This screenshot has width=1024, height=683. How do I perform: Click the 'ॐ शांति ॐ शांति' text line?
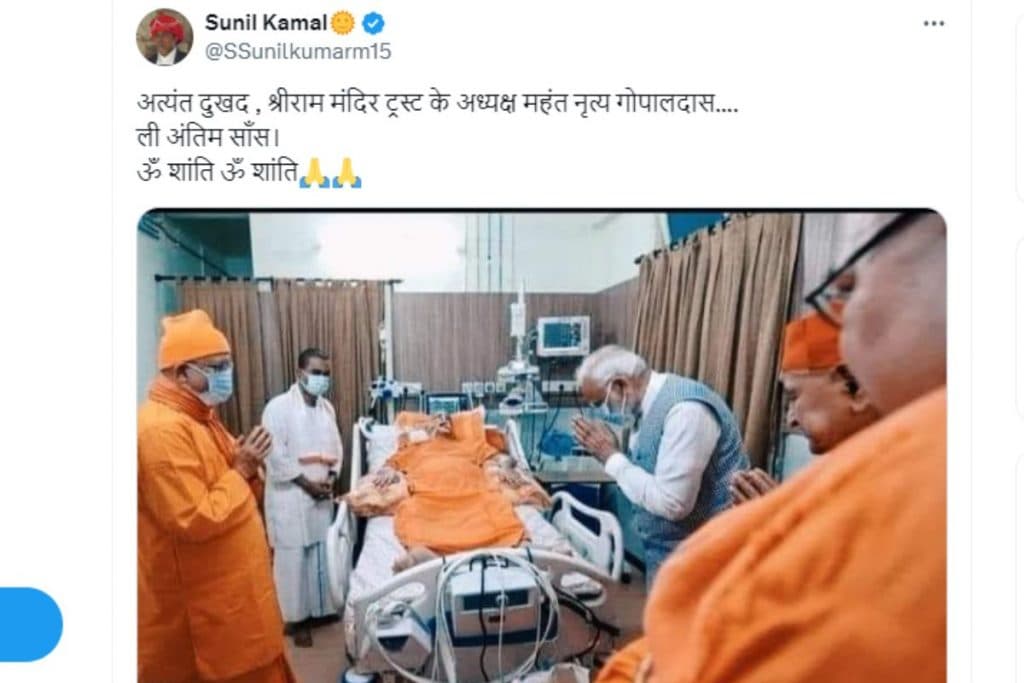(217, 173)
